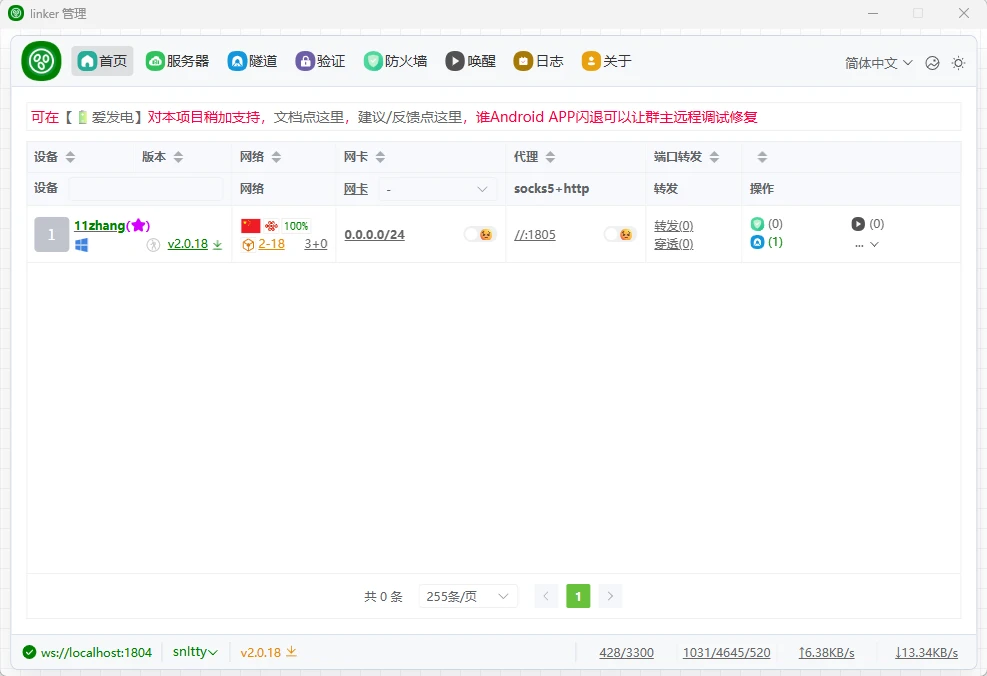The width and height of the screenshot is (987, 676).
Task: Focus the 设备 search input field
Action: [x=145, y=189]
